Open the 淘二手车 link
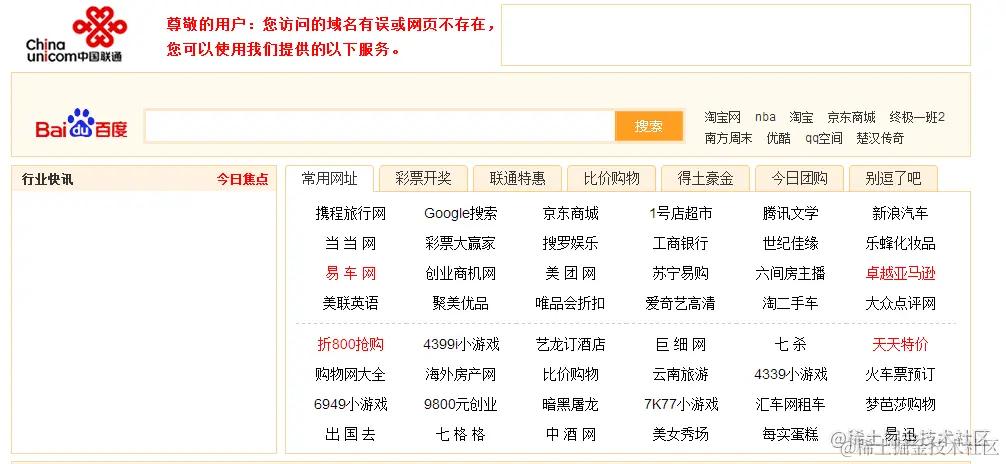 click(790, 304)
